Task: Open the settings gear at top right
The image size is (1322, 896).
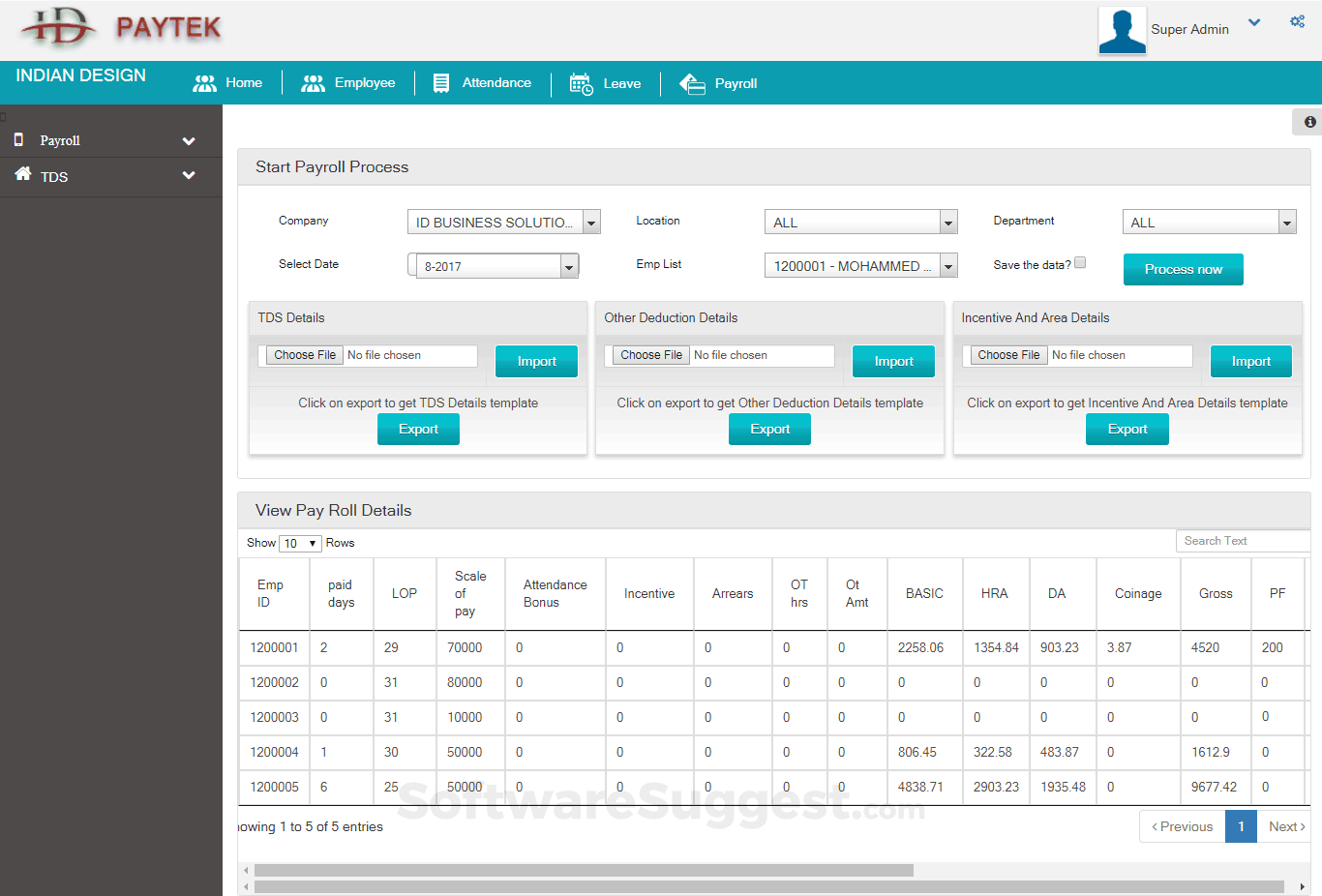Action: point(1297,20)
